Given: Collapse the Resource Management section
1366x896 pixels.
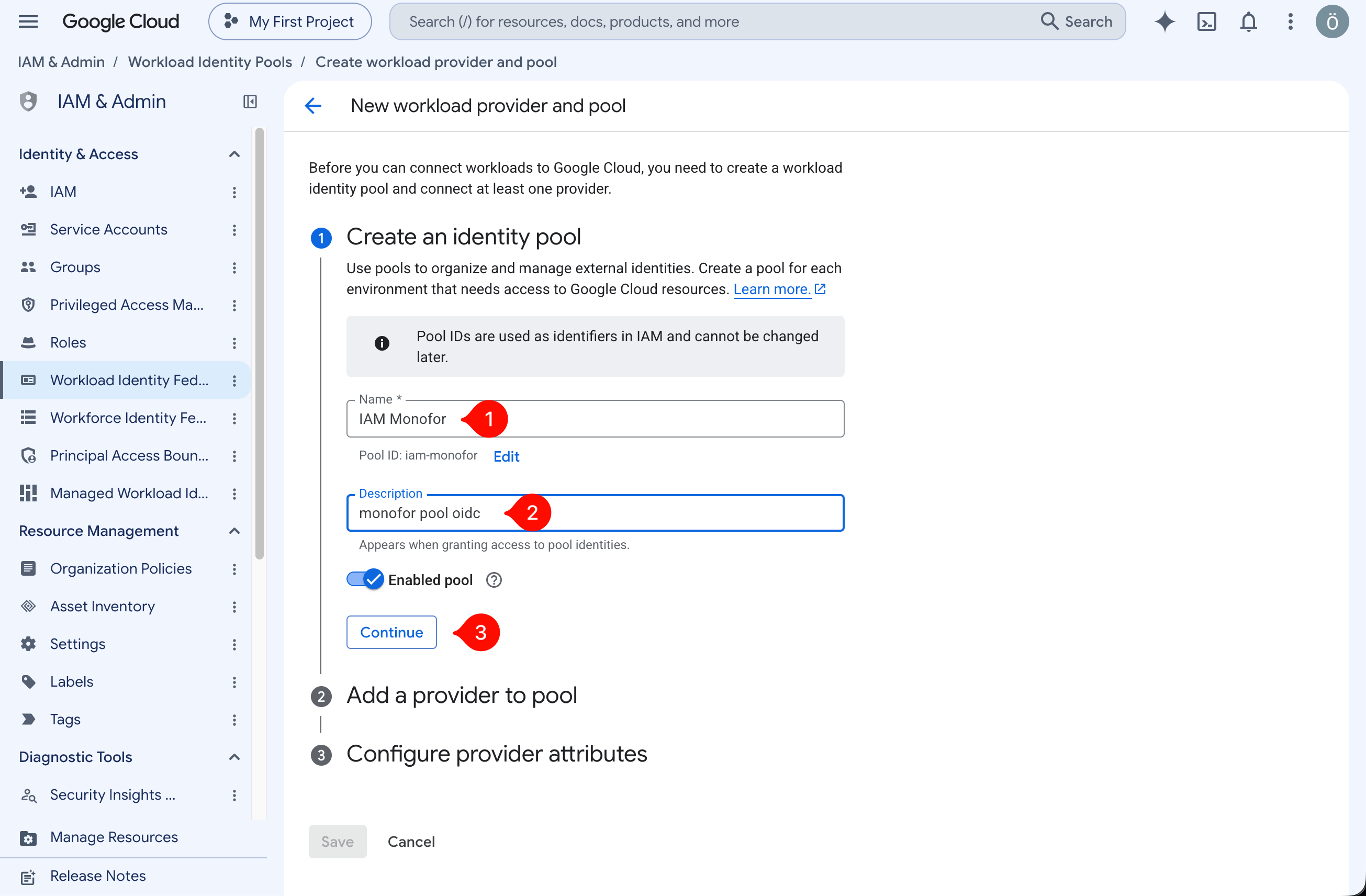Looking at the screenshot, I should pyautogui.click(x=234, y=531).
